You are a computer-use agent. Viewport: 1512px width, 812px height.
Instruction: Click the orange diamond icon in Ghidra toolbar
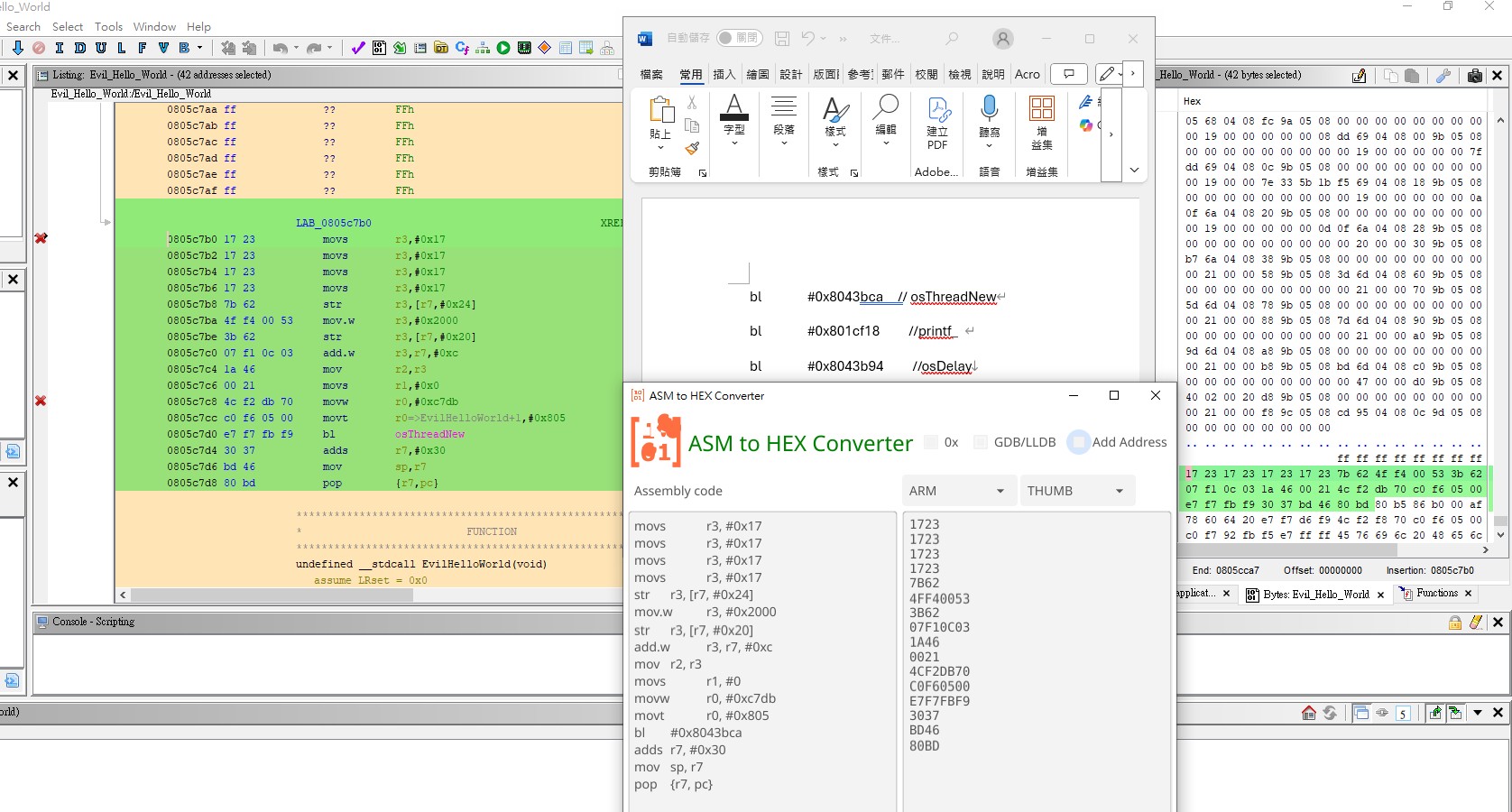coord(545,48)
